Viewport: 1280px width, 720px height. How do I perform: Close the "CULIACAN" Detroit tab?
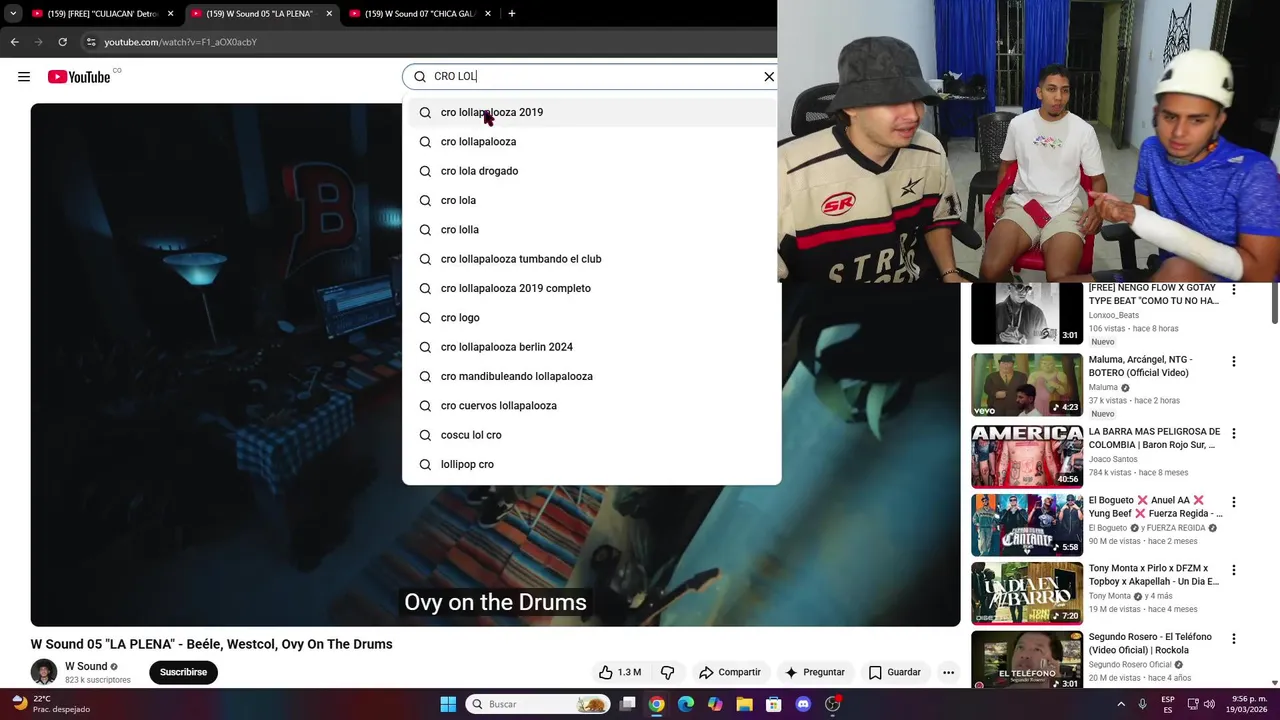[170, 14]
